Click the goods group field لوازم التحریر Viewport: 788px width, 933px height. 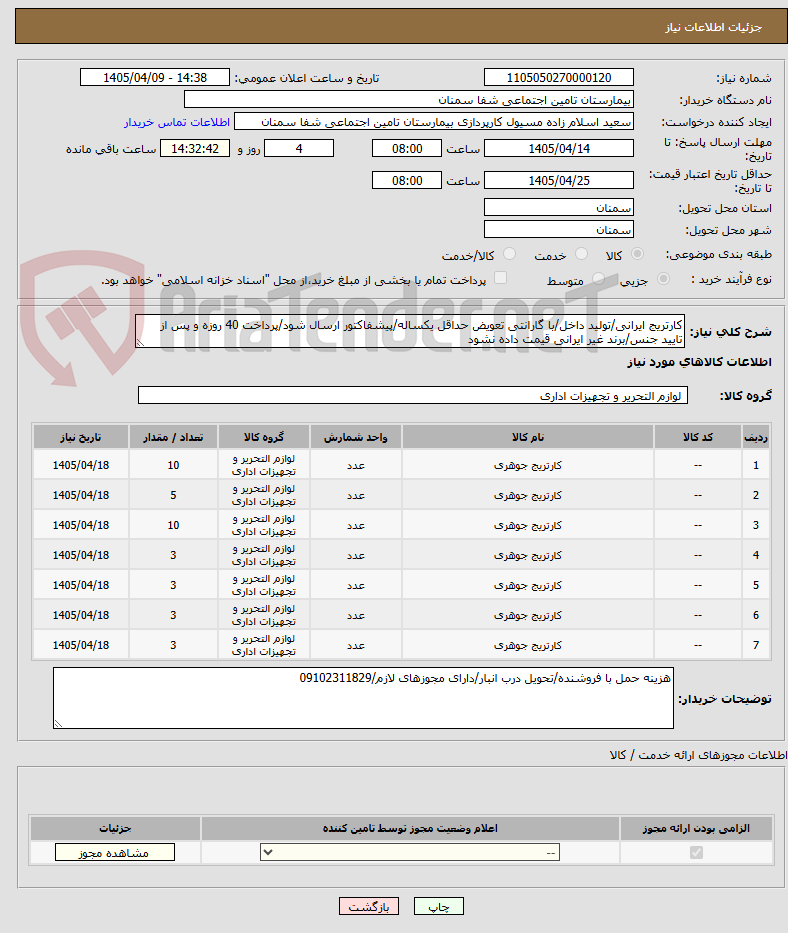point(413,396)
